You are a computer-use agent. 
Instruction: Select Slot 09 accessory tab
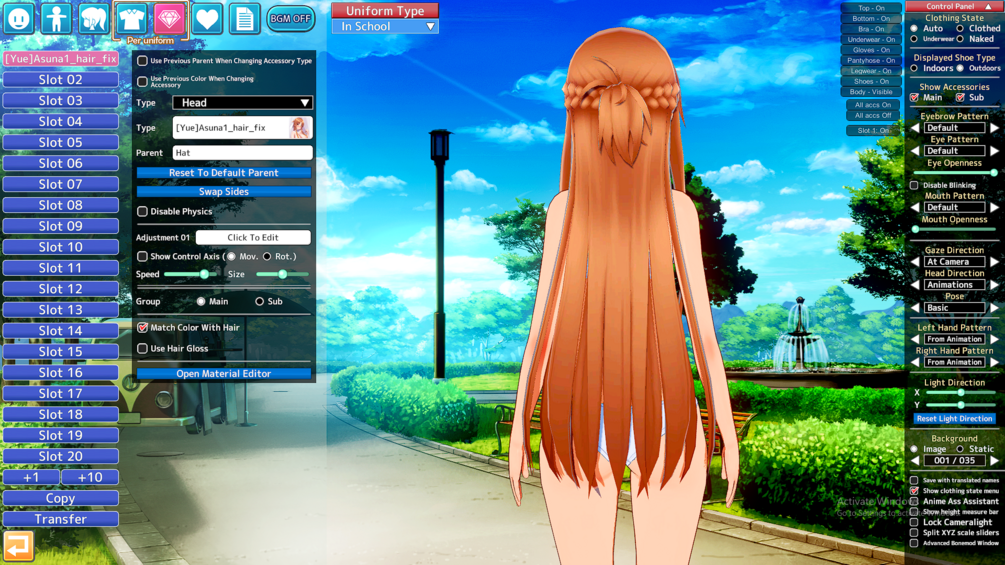pos(60,226)
